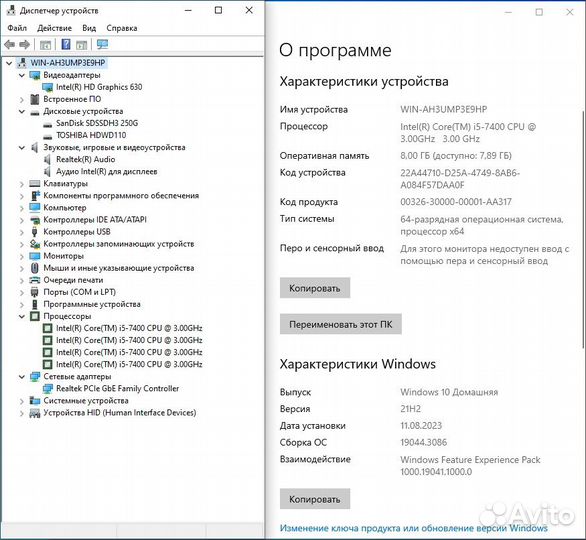
Task: Open the Файл menu
Action: tap(17, 28)
